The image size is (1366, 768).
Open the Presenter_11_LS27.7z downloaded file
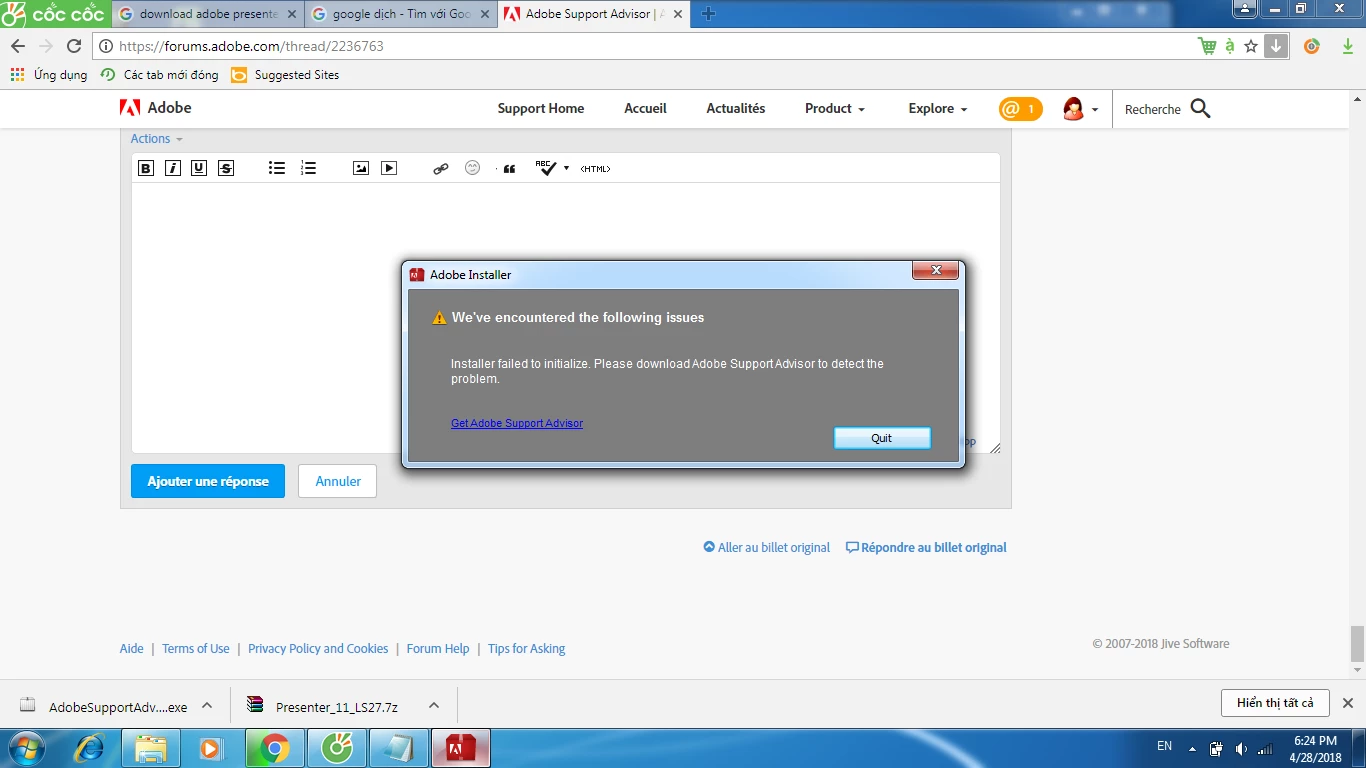(x=325, y=706)
